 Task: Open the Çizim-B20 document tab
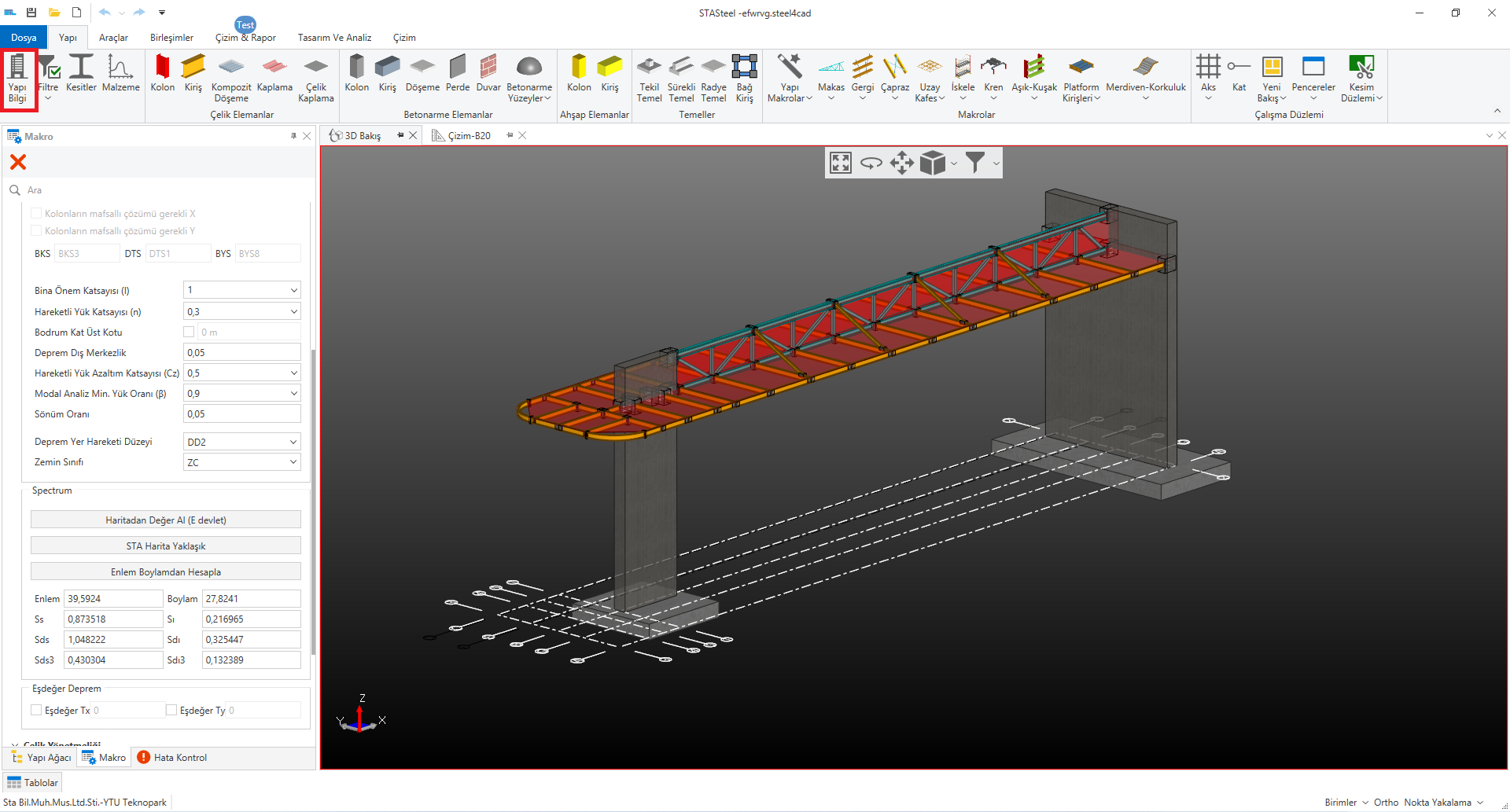pos(469,136)
